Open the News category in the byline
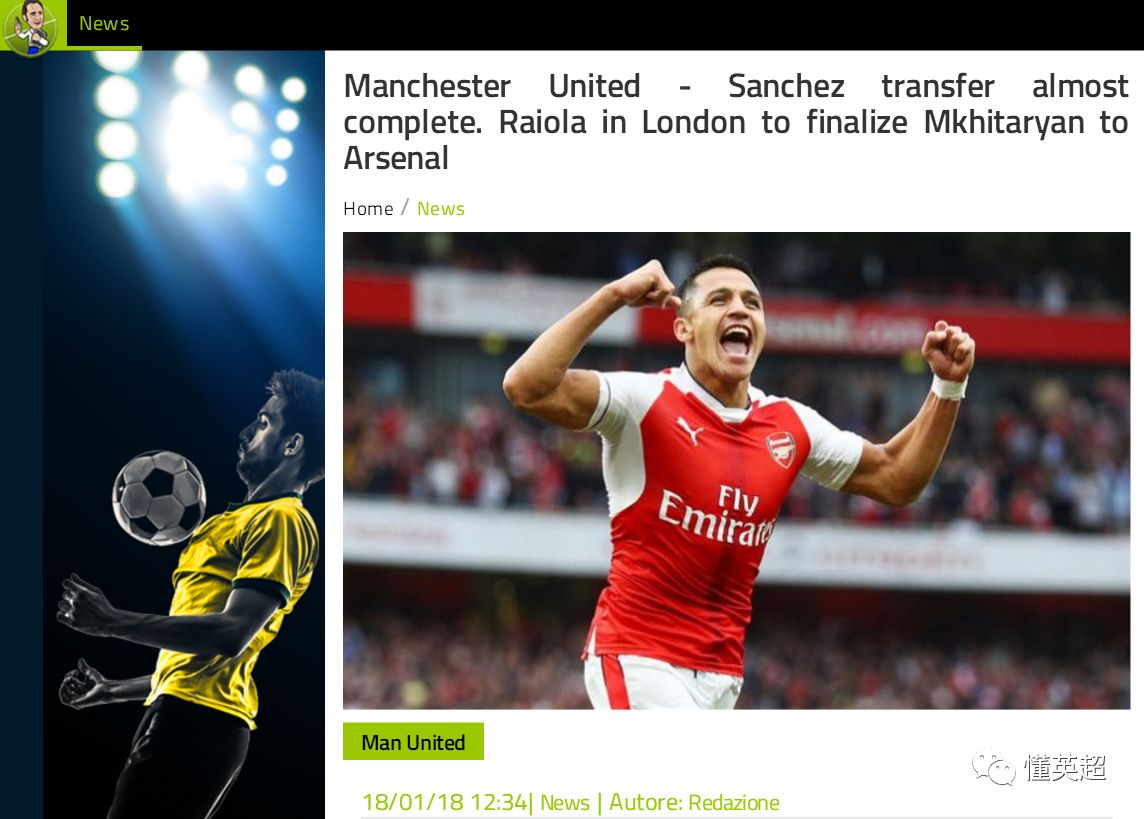The image size is (1144, 819). coord(565,803)
